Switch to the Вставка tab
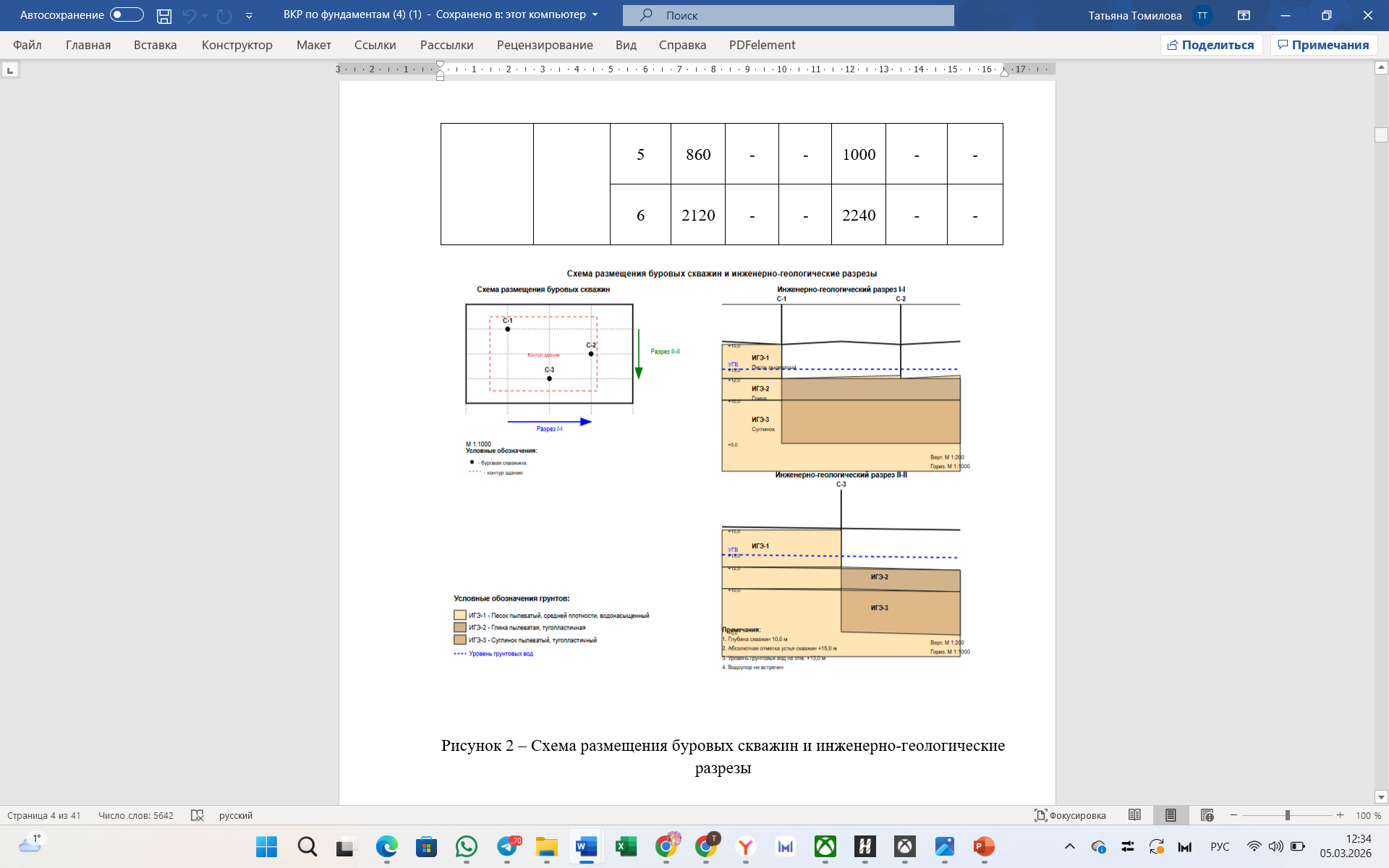Viewport: 1389px width, 868px height. click(x=155, y=45)
